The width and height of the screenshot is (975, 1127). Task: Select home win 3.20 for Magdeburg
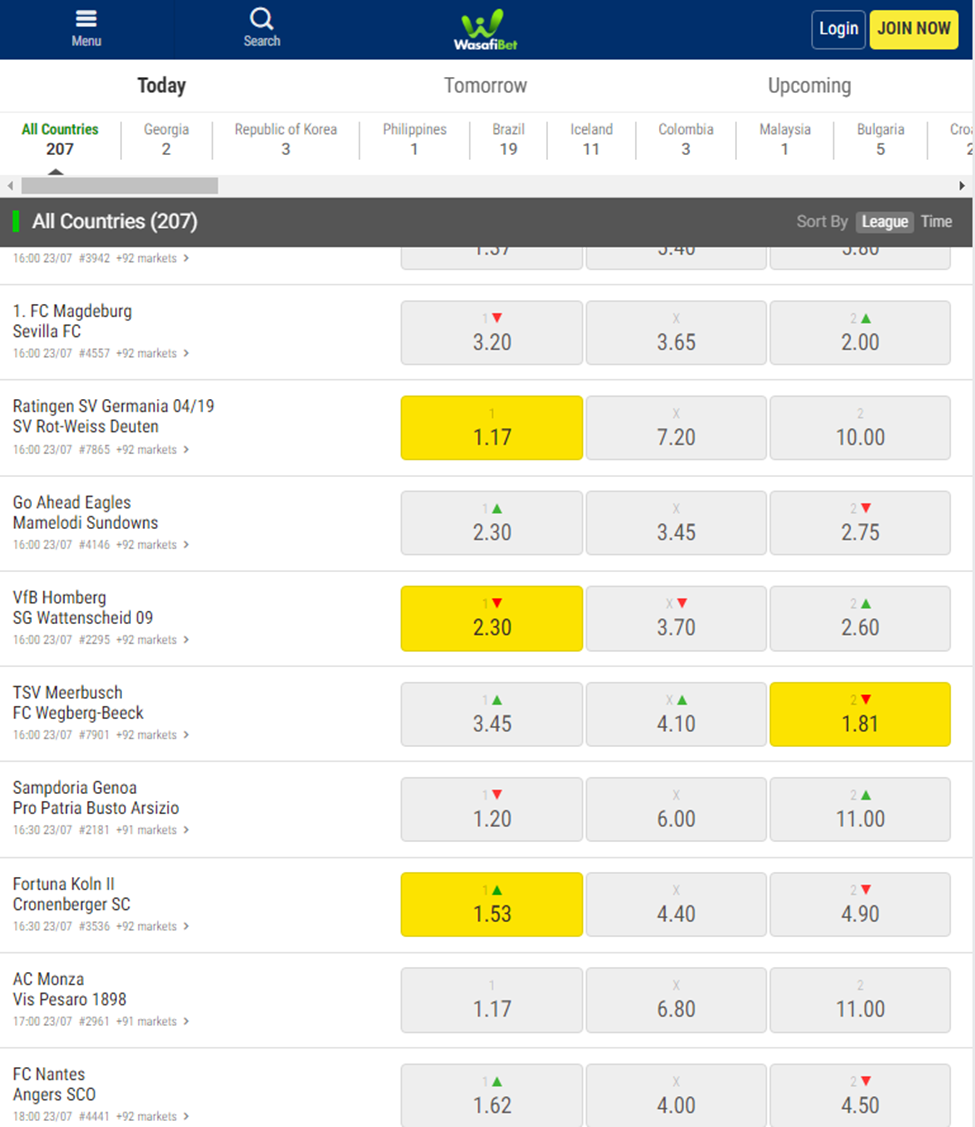(491, 333)
